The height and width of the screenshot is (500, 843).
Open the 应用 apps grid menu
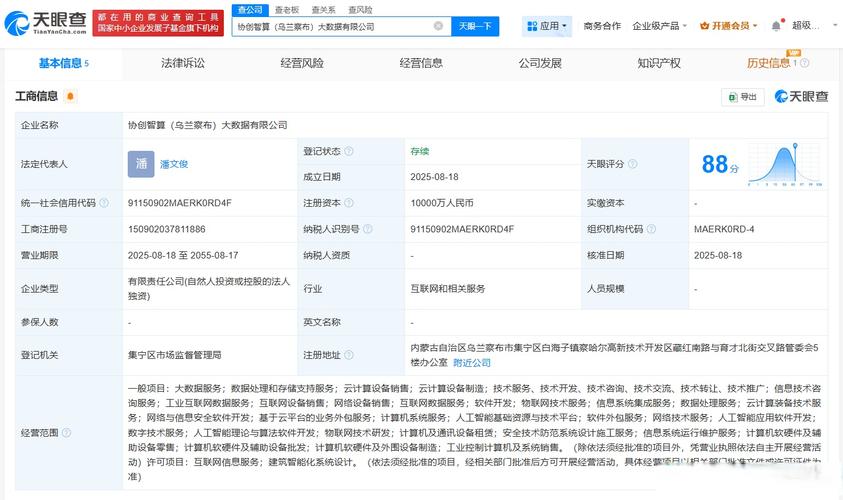547,26
